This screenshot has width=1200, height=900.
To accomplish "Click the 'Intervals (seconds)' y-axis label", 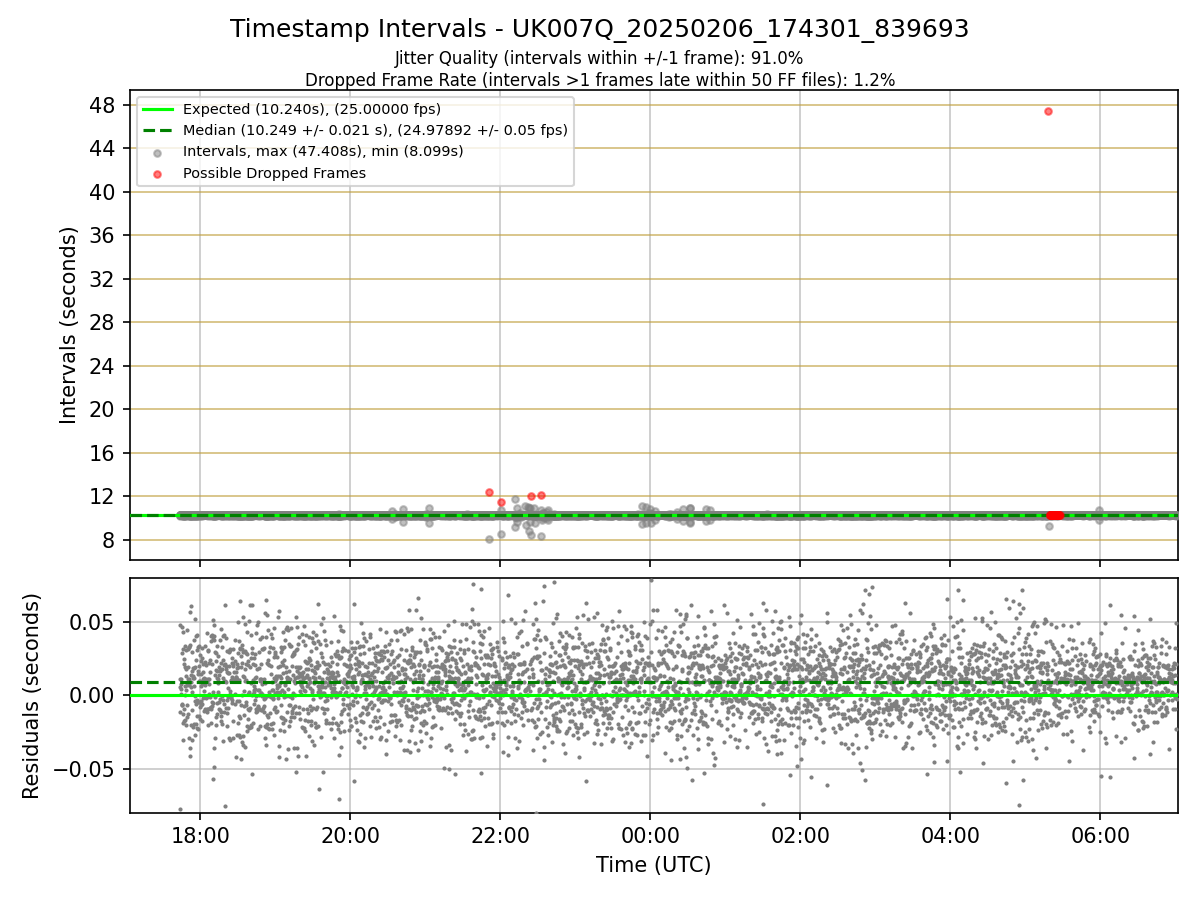I will coord(68,325).
